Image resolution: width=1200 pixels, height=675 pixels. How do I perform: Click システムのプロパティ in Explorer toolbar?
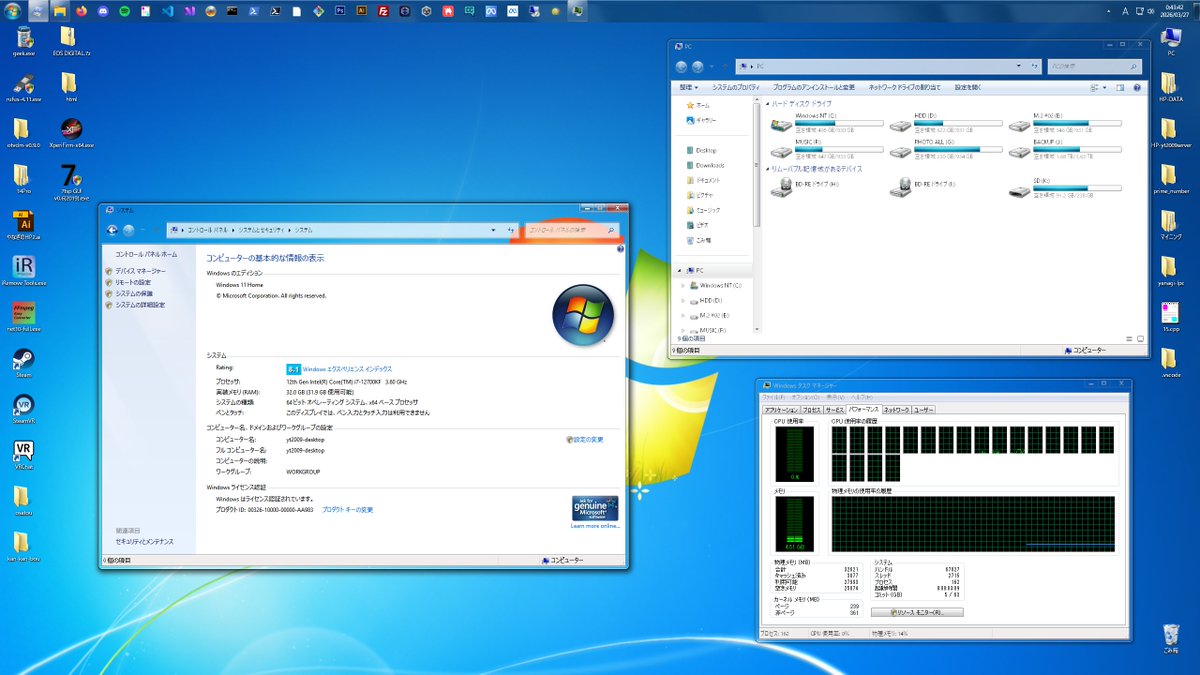(x=736, y=88)
